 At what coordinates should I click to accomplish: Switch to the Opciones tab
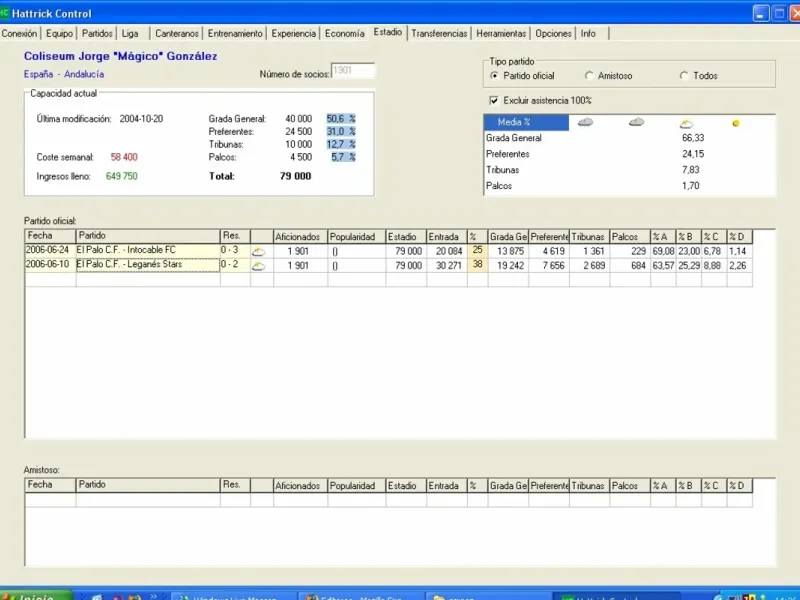[553, 34]
